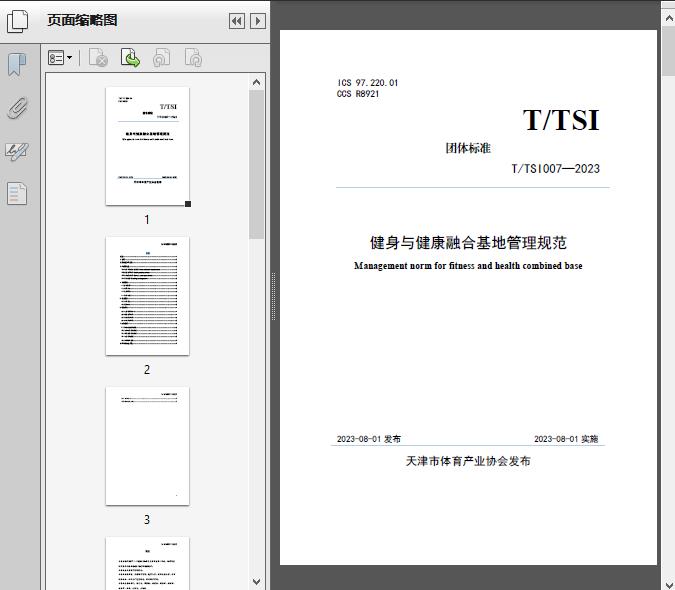Click the delete pages icon
The width and height of the screenshot is (675, 590).
(x=98, y=58)
